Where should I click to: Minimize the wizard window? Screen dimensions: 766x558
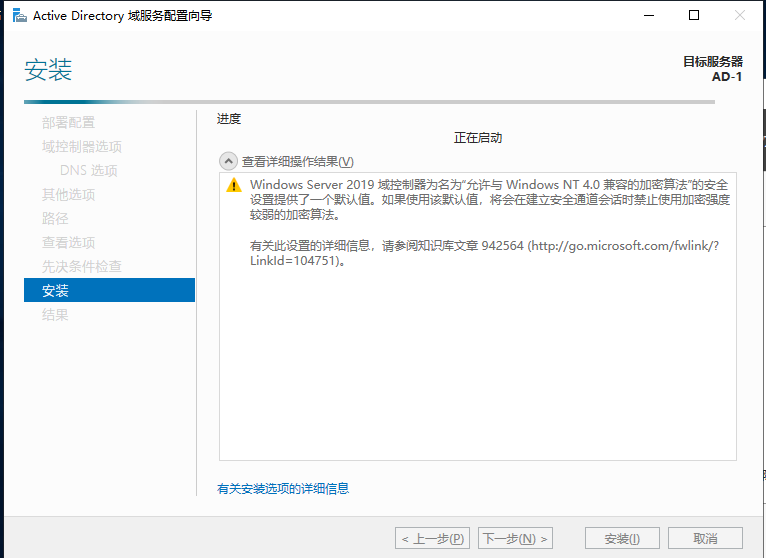click(649, 16)
